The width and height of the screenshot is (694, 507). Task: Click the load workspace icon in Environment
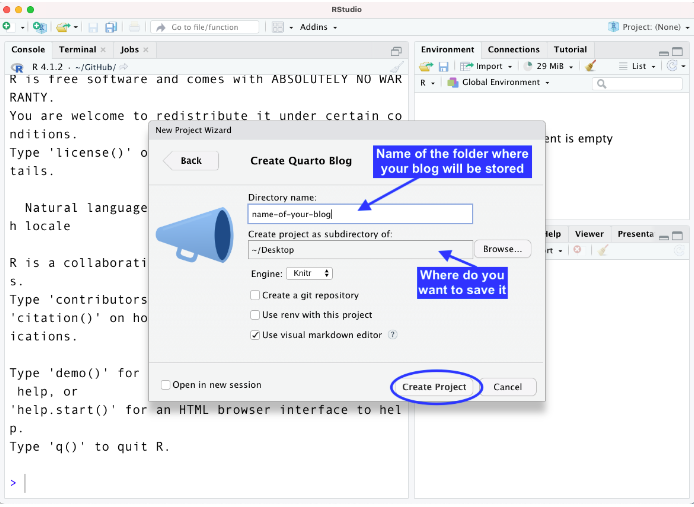tap(426, 66)
